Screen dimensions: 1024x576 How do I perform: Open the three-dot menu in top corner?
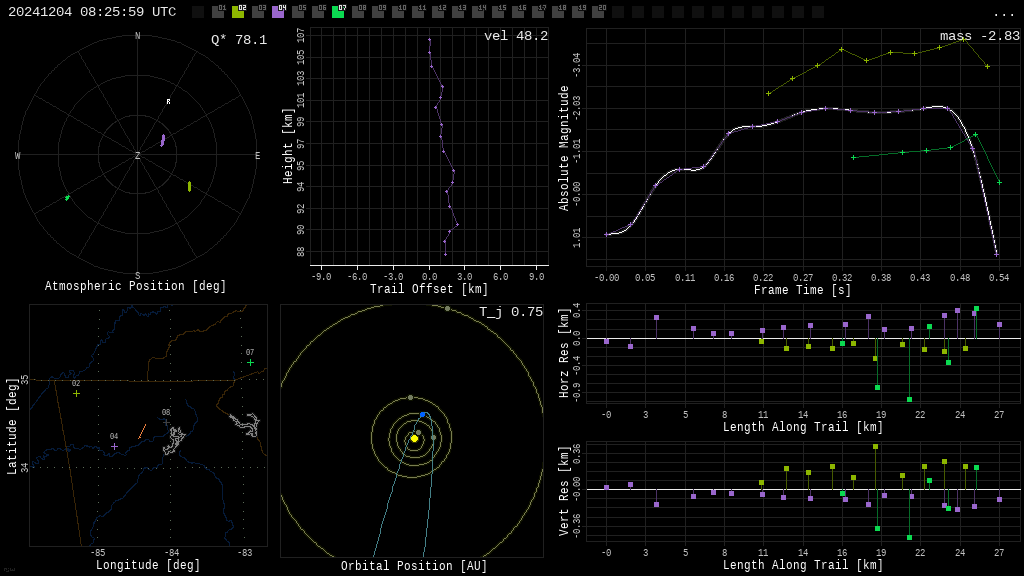coord(1003,14)
